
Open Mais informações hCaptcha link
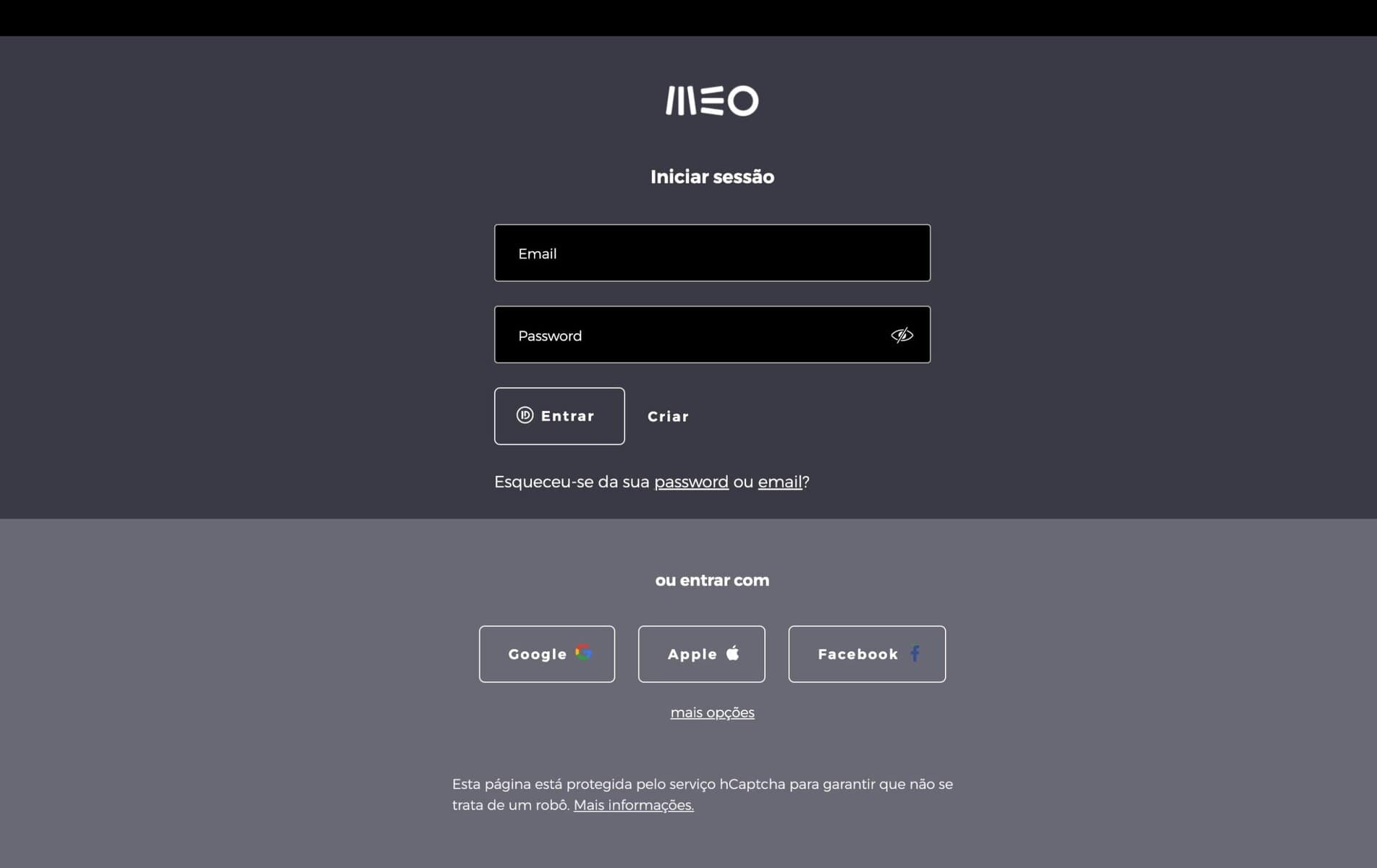pos(633,805)
